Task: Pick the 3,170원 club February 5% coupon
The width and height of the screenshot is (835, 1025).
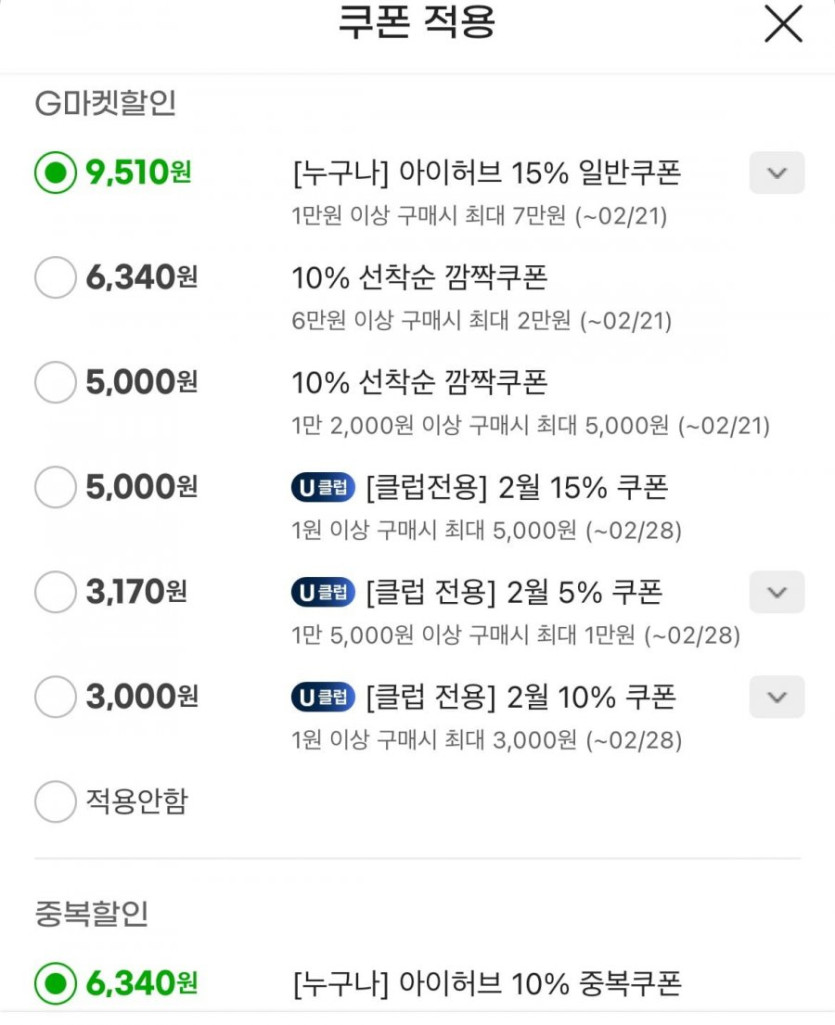Action: [55, 592]
